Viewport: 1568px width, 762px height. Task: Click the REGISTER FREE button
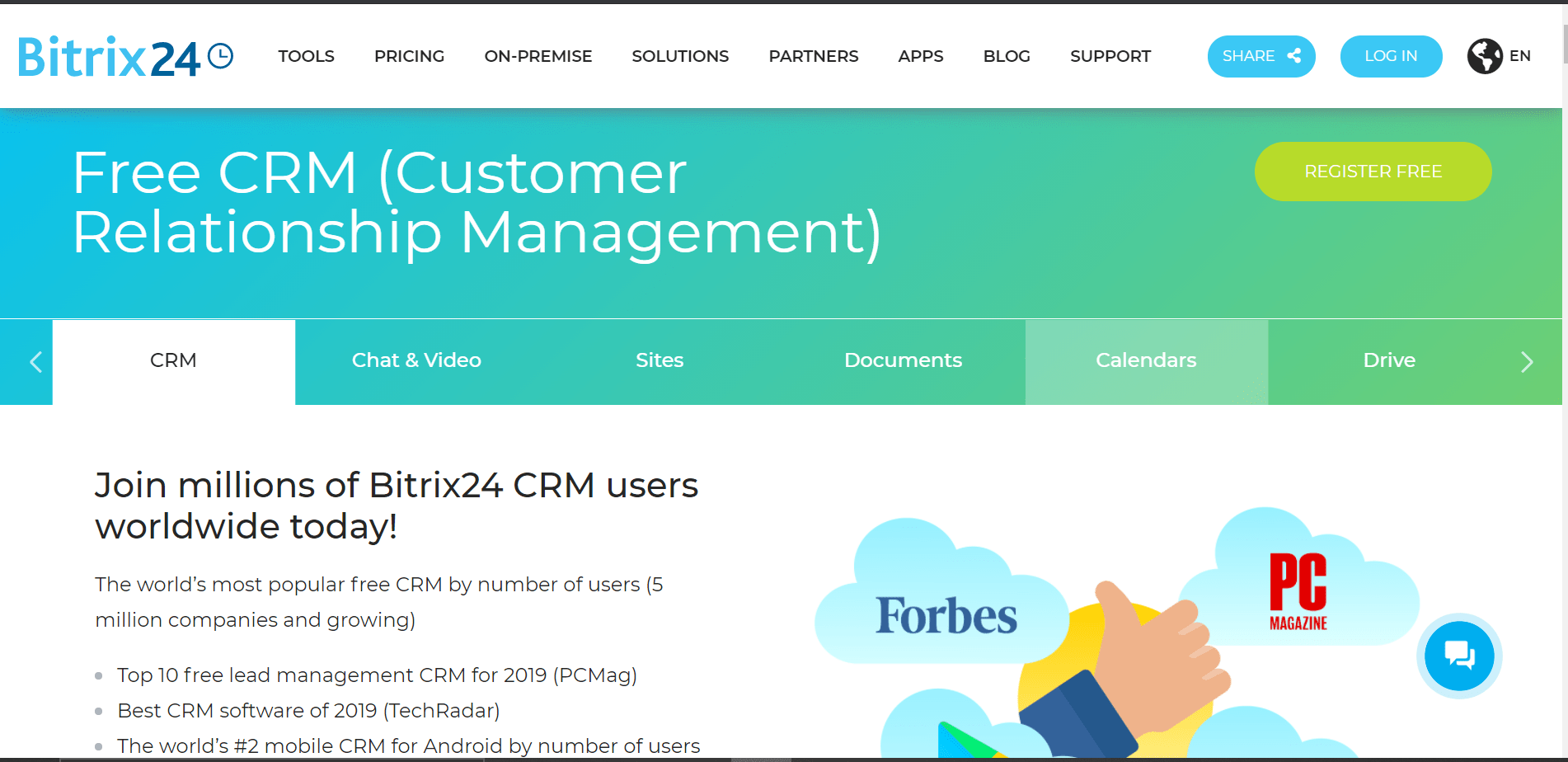1373,172
